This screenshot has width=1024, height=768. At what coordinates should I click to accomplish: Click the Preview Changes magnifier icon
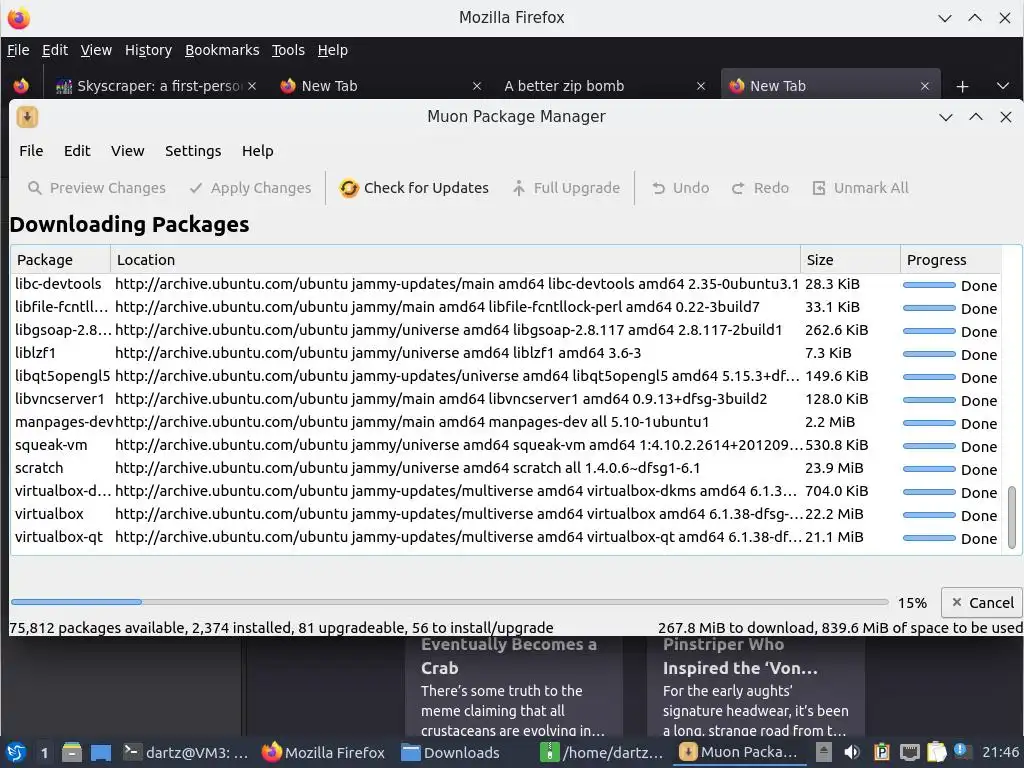coord(35,188)
